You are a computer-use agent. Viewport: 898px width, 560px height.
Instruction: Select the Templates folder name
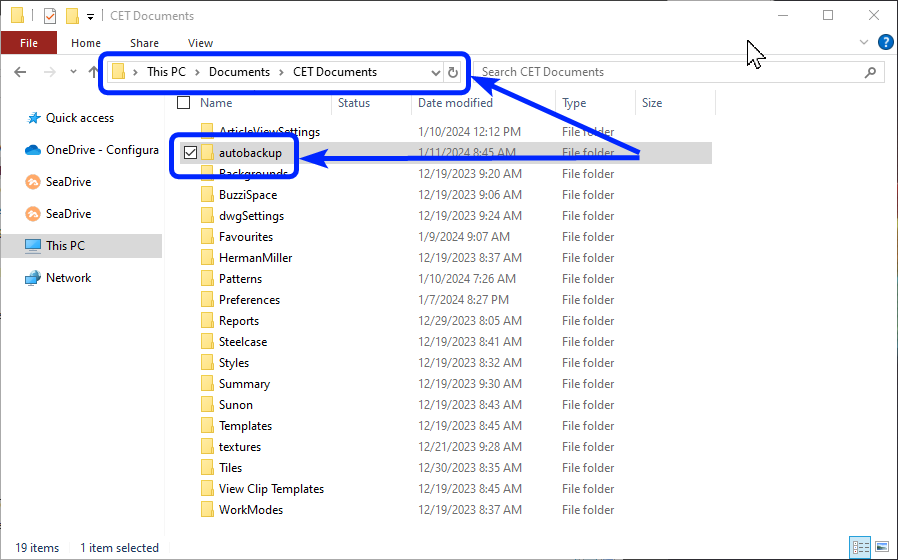(245, 426)
